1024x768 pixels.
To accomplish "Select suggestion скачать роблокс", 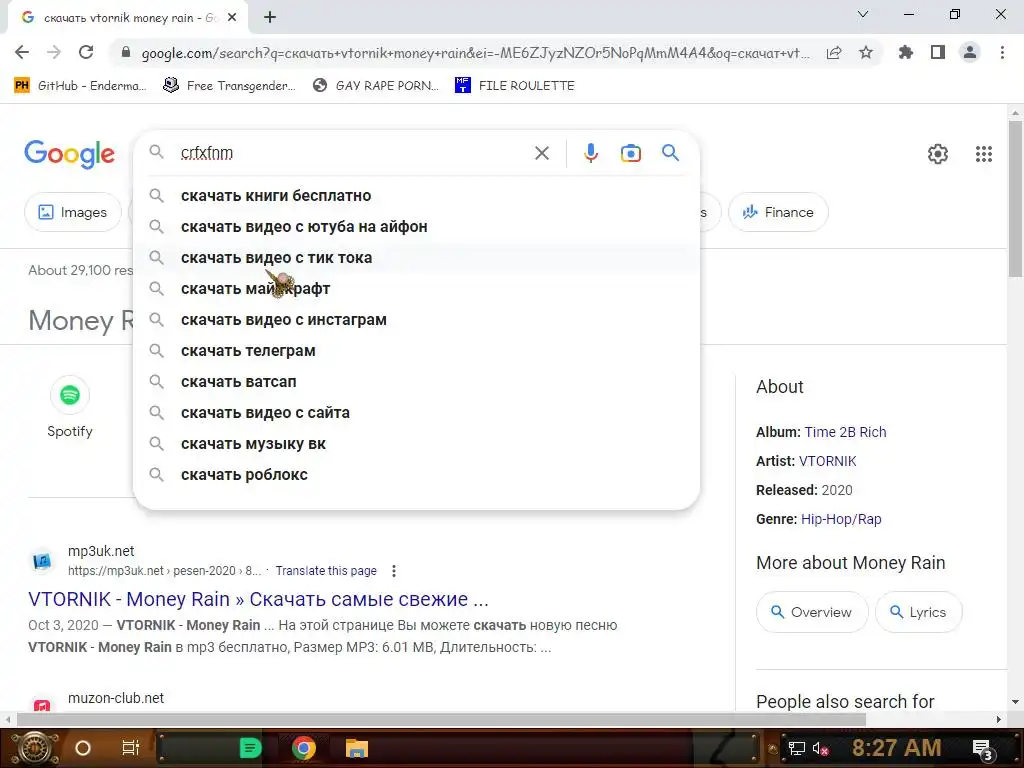I will click(x=416, y=475).
